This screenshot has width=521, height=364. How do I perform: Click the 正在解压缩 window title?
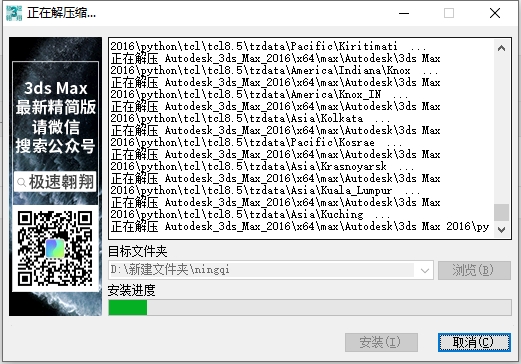click(62, 13)
